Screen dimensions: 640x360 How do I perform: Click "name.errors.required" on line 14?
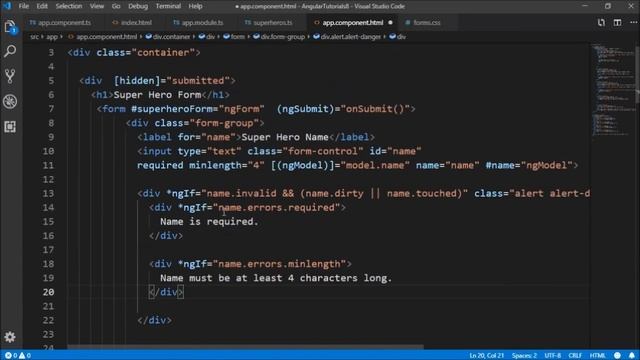276,208
